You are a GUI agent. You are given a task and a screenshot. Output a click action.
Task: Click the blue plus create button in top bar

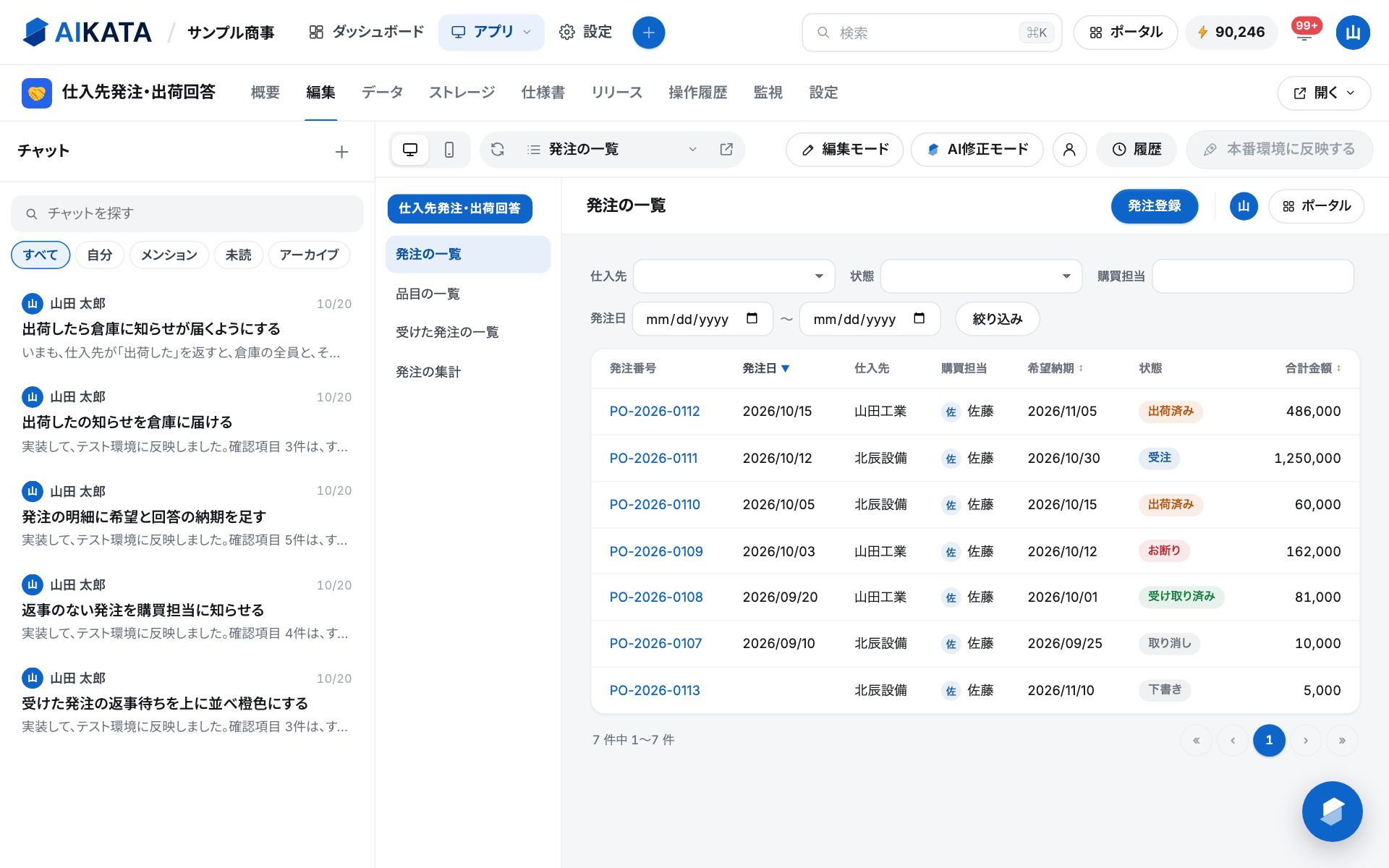(x=648, y=33)
